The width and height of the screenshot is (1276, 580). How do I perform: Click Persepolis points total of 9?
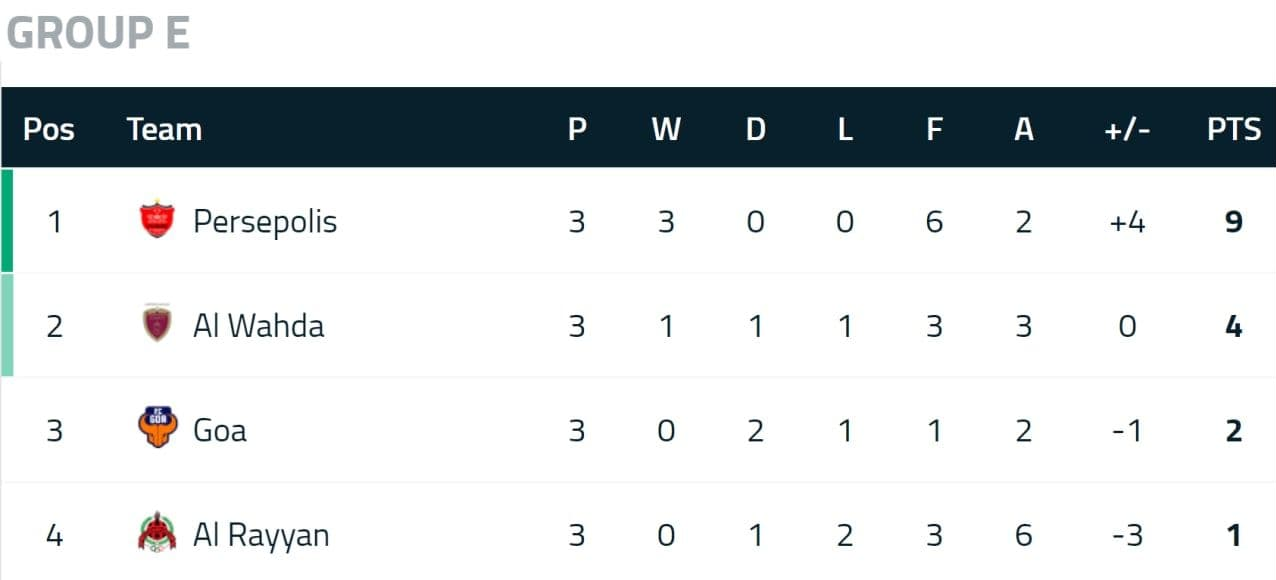(1234, 221)
